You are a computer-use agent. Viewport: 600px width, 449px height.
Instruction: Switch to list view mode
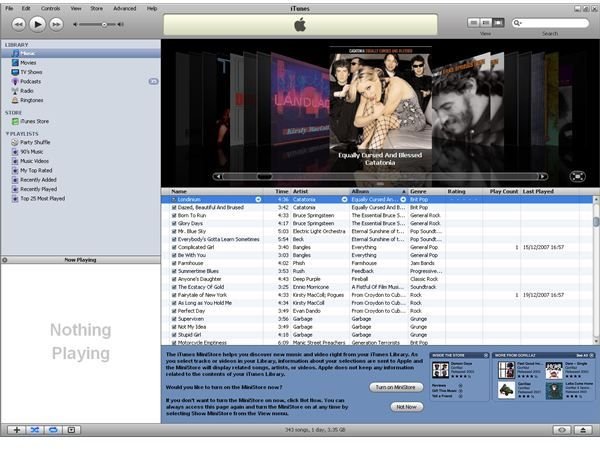point(473,23)
